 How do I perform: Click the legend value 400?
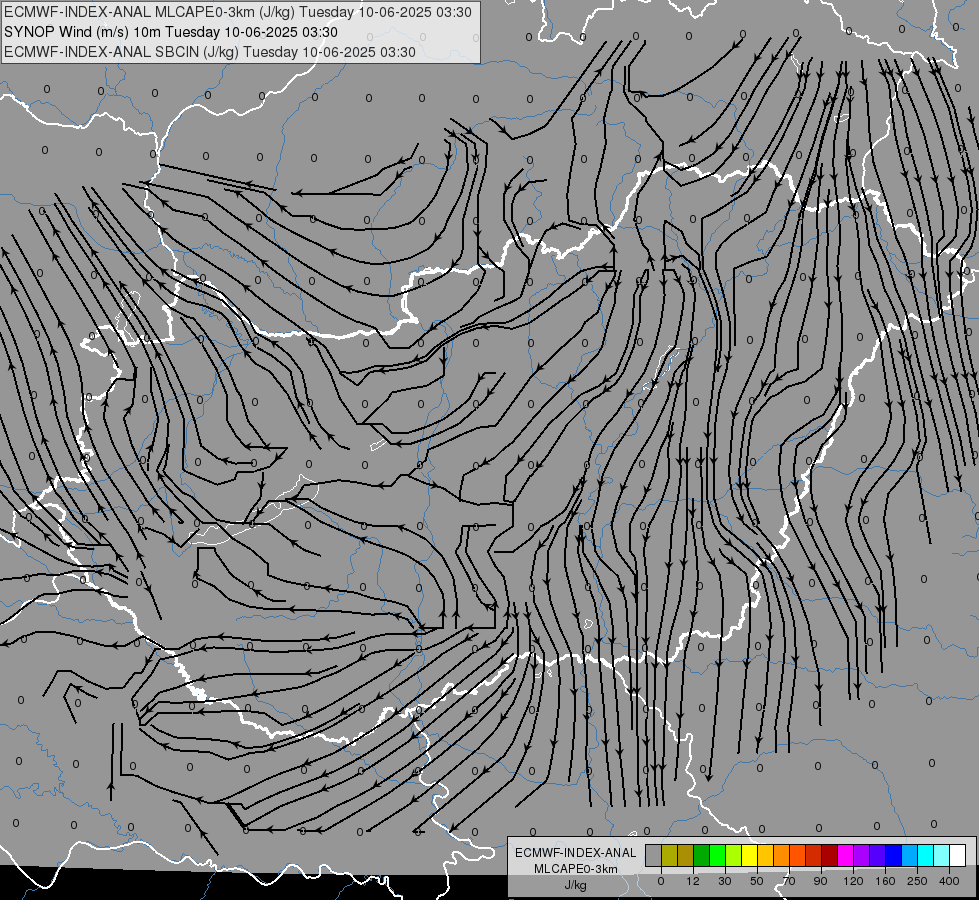click(x=949, y=881)
